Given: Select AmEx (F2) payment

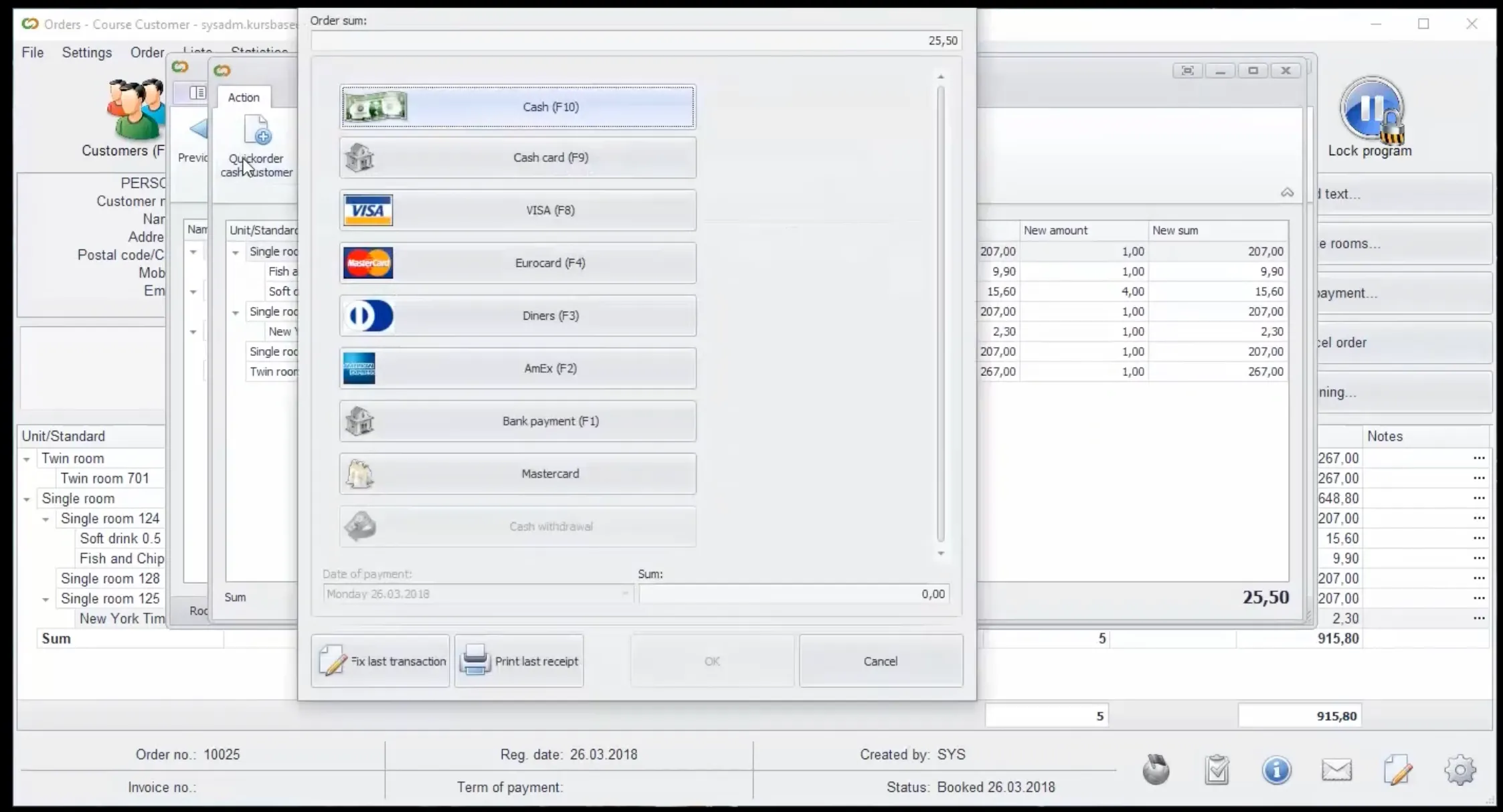Looking at the screenshot, I should 517,368.
